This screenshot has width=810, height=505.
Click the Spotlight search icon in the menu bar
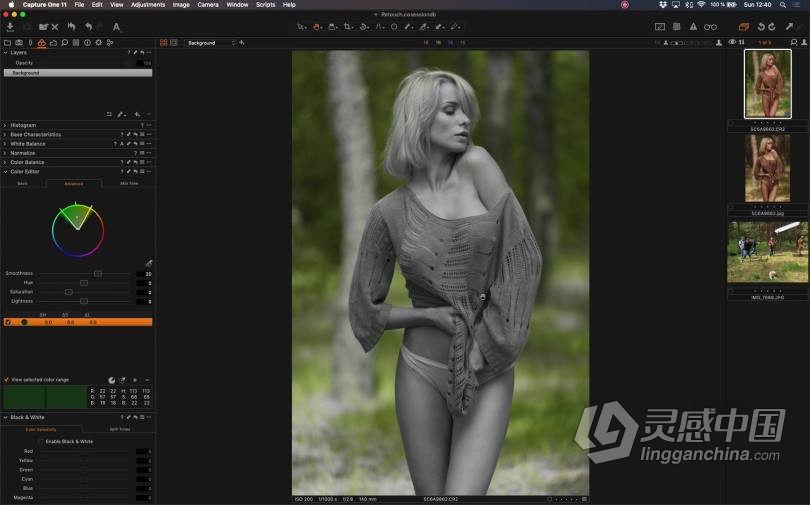(x=783, y=5)
